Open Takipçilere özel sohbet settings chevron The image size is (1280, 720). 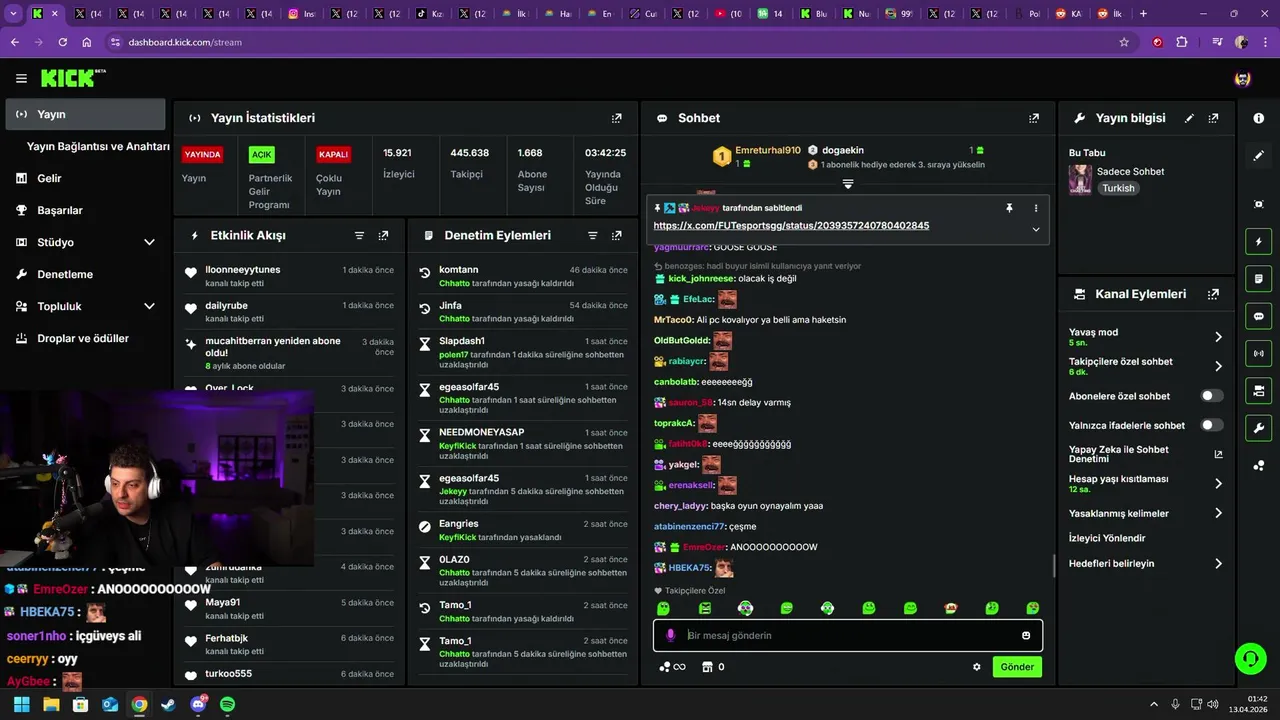tap(1218, 366)
